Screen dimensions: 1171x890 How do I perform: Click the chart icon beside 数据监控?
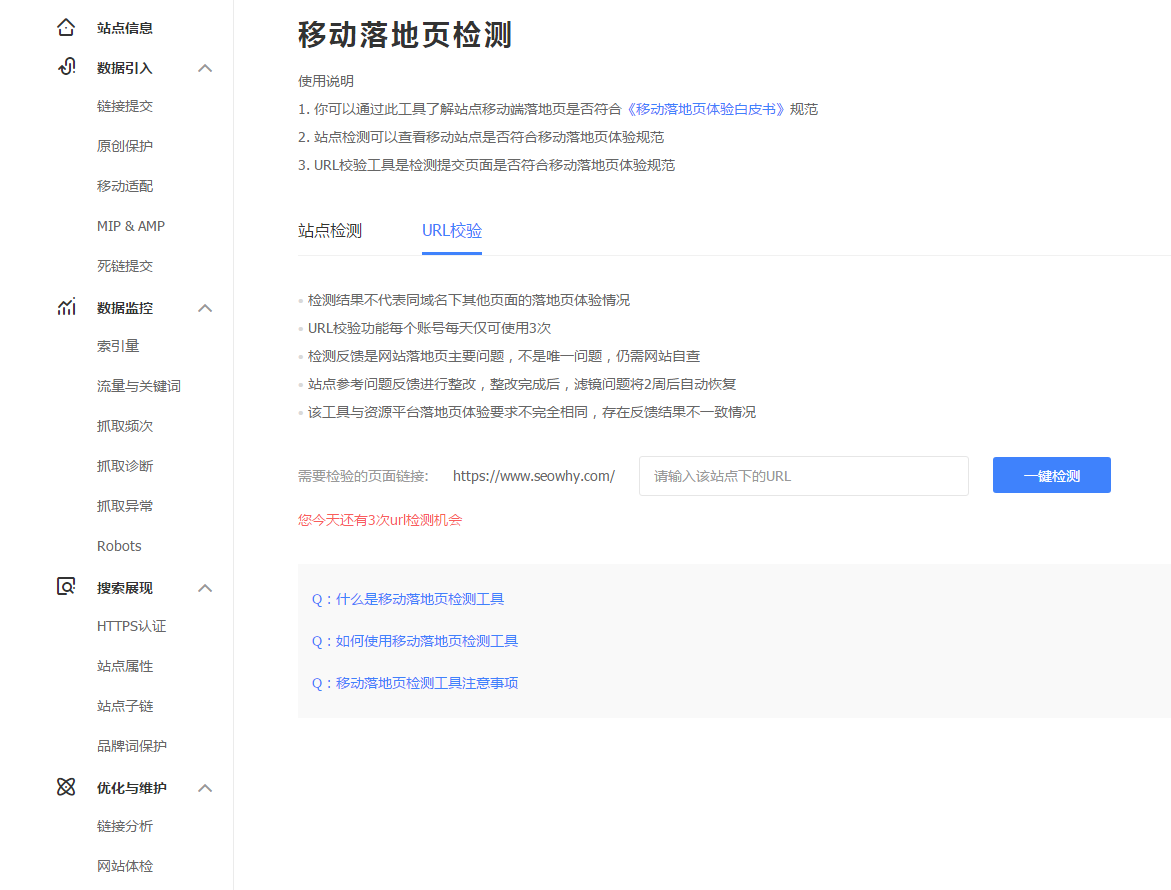click(x=66, y=308)
